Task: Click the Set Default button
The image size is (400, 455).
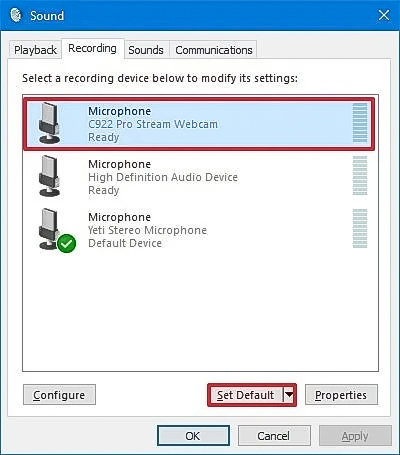Action: coord(246,395)
